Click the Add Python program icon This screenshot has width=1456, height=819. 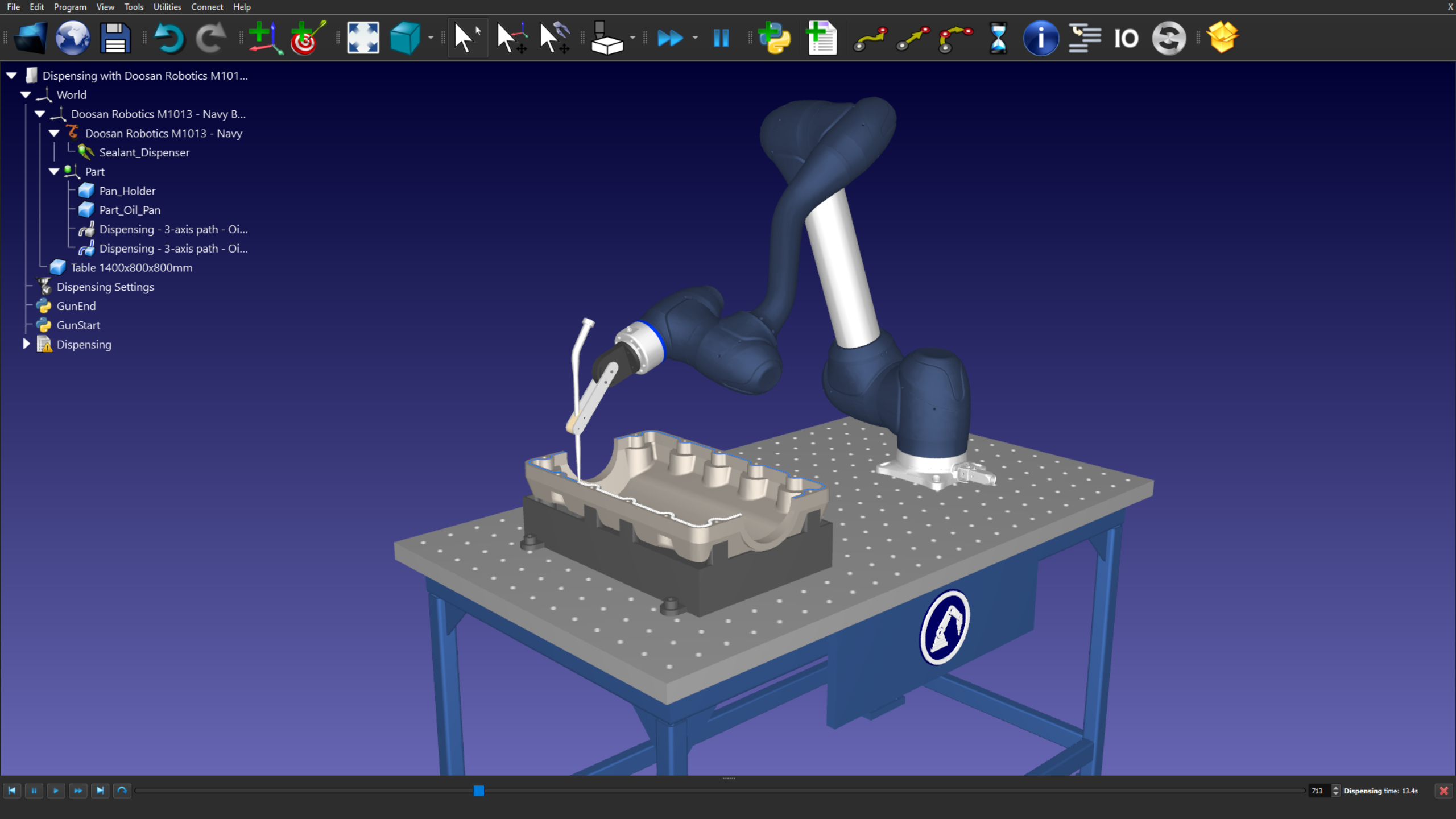(x=775, y=38)
